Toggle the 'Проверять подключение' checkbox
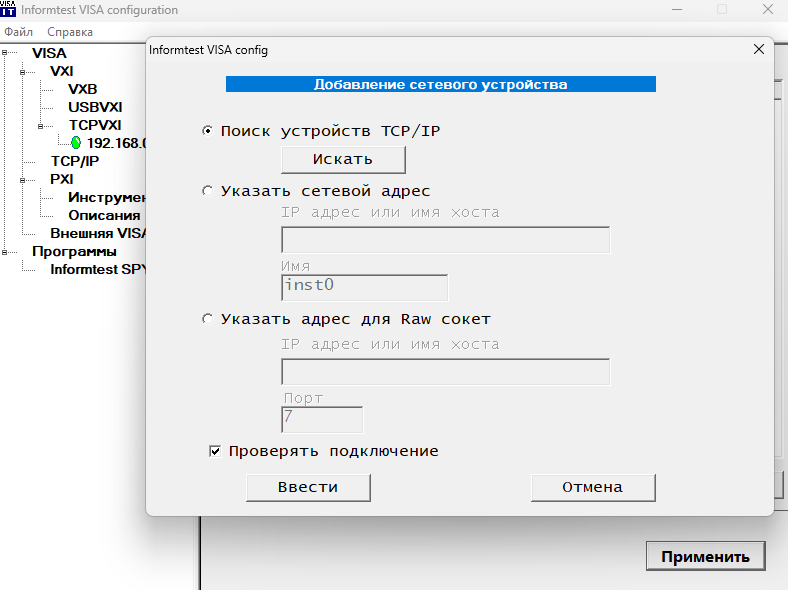 pos(215,451)
